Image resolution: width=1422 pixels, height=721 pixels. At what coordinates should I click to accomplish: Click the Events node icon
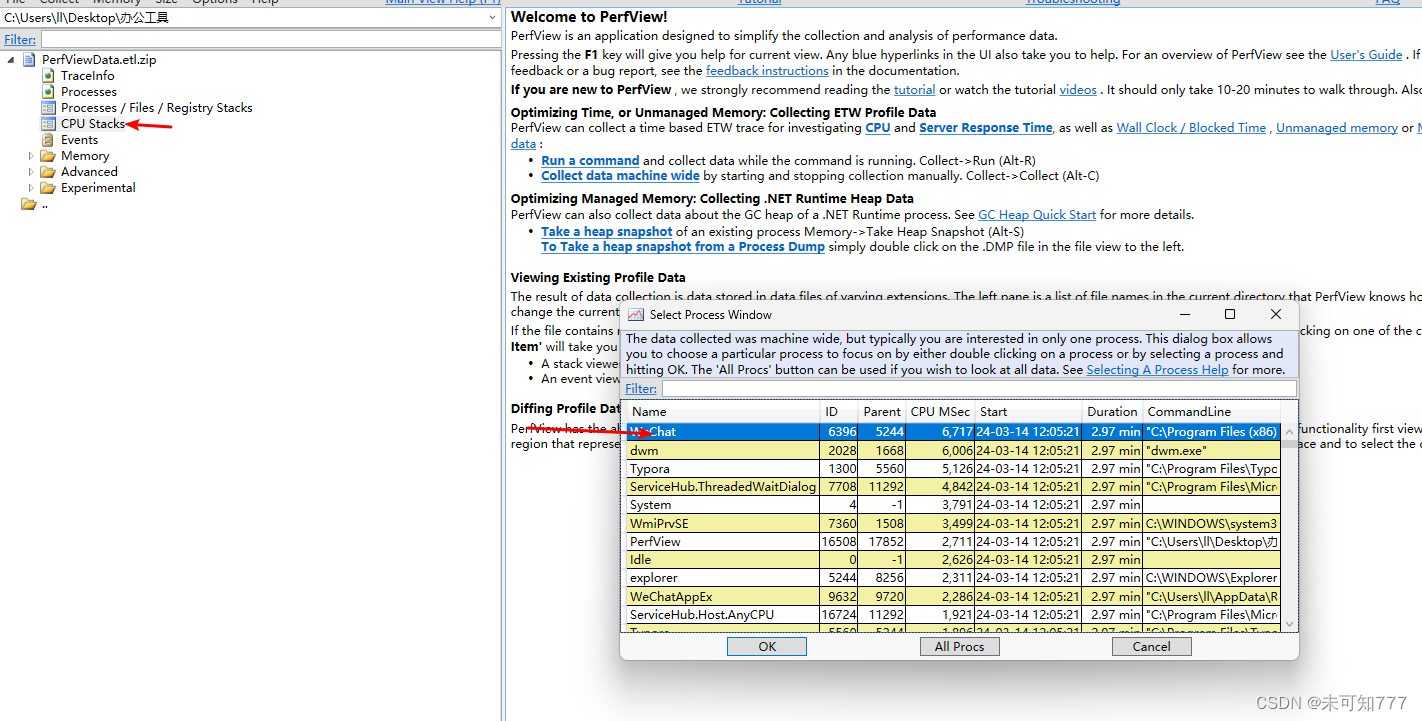[x=48, y=140]
